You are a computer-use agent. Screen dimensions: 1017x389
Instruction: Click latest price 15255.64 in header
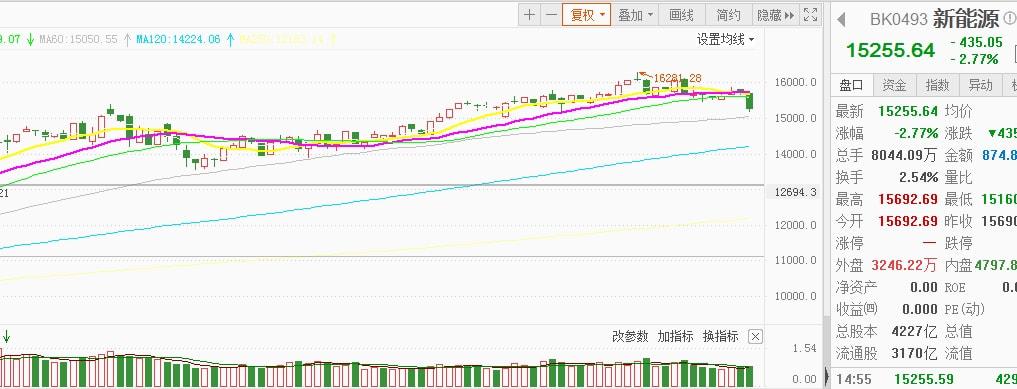[x=891, y=51]
